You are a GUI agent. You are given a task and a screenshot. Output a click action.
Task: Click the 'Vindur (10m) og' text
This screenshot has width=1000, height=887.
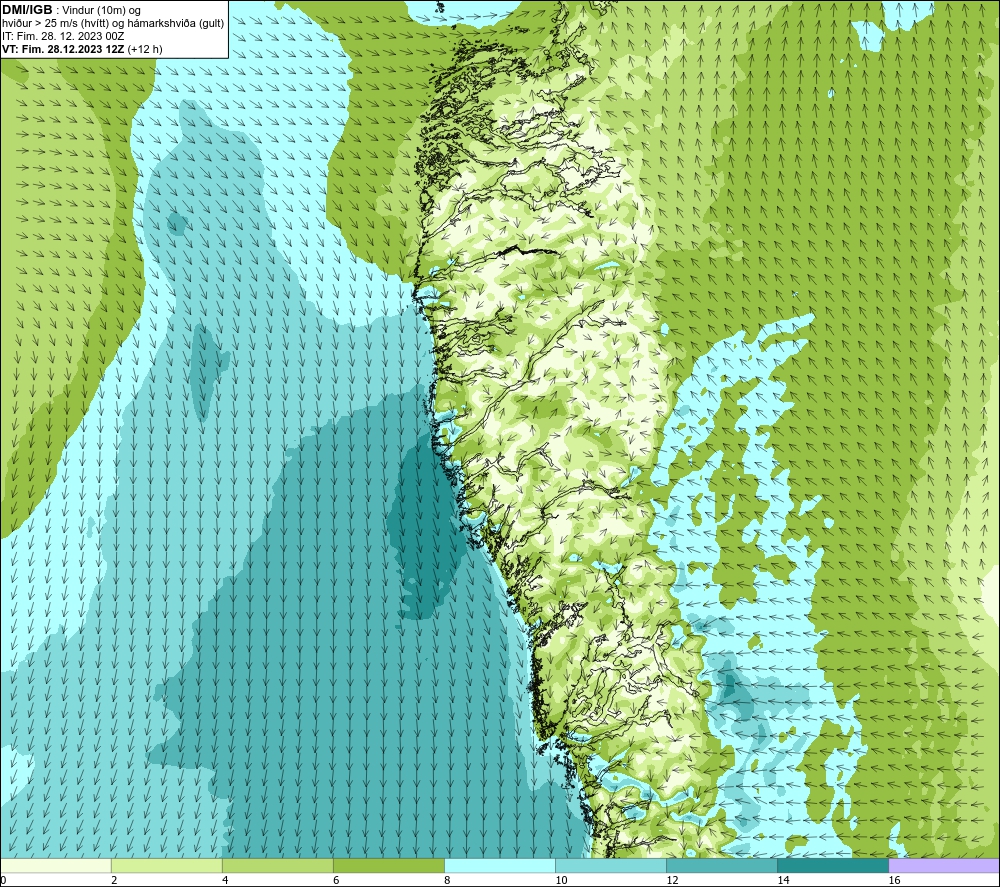pyautogui.click(x=101, y=11)
